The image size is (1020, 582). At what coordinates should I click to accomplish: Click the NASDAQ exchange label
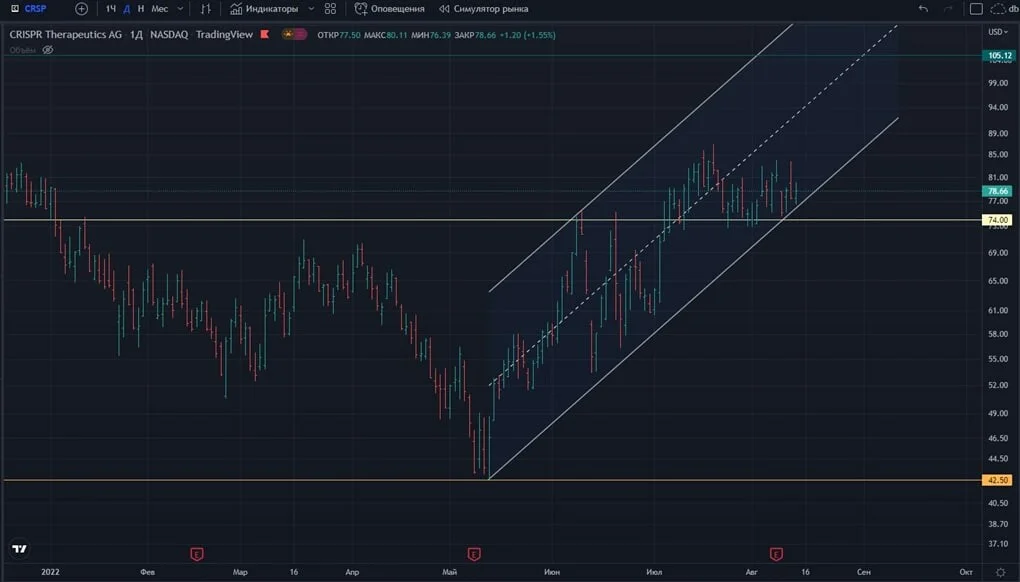coord(168,34)
